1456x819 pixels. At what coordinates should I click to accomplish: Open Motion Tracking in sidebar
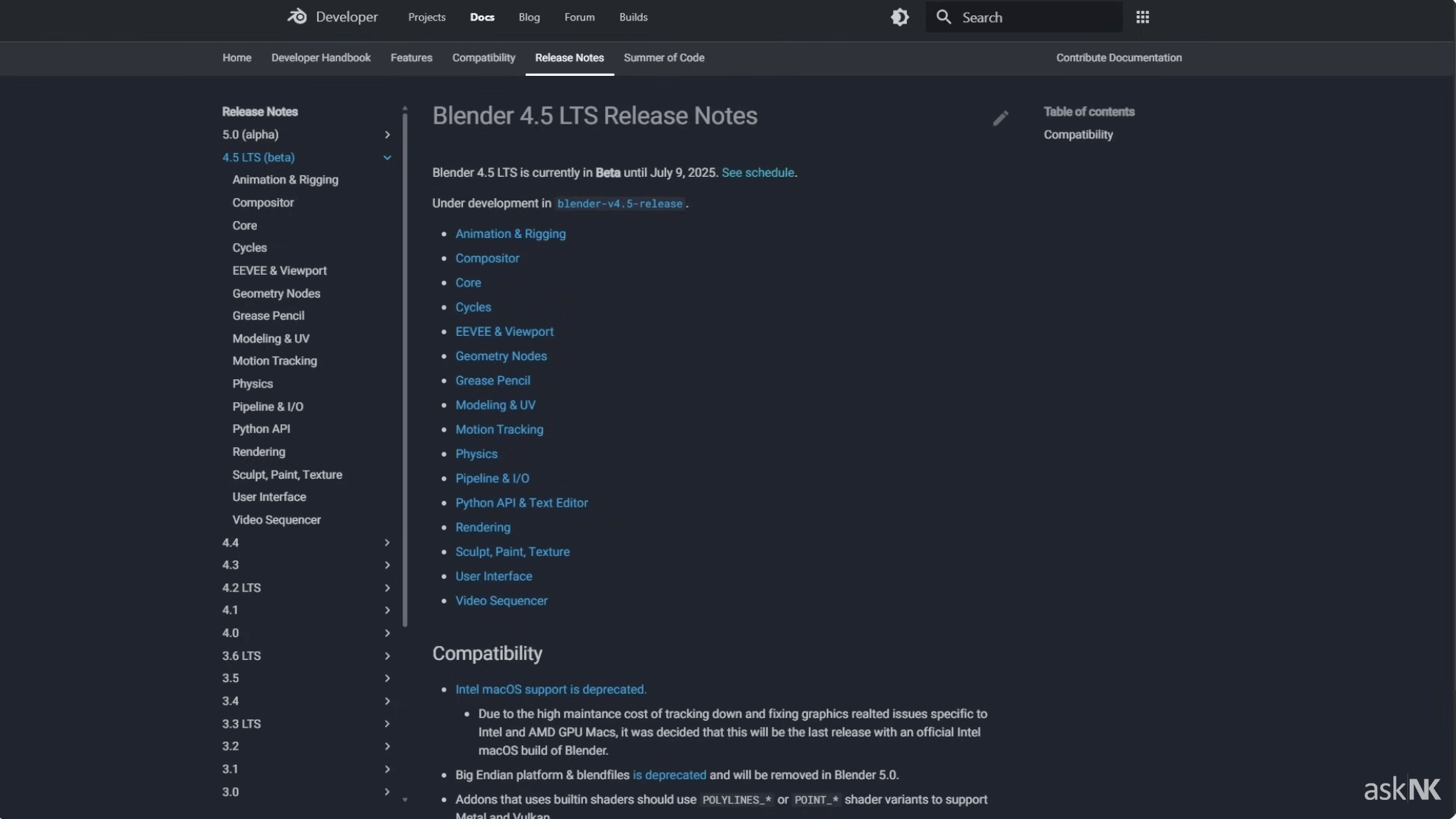(275, 361)
